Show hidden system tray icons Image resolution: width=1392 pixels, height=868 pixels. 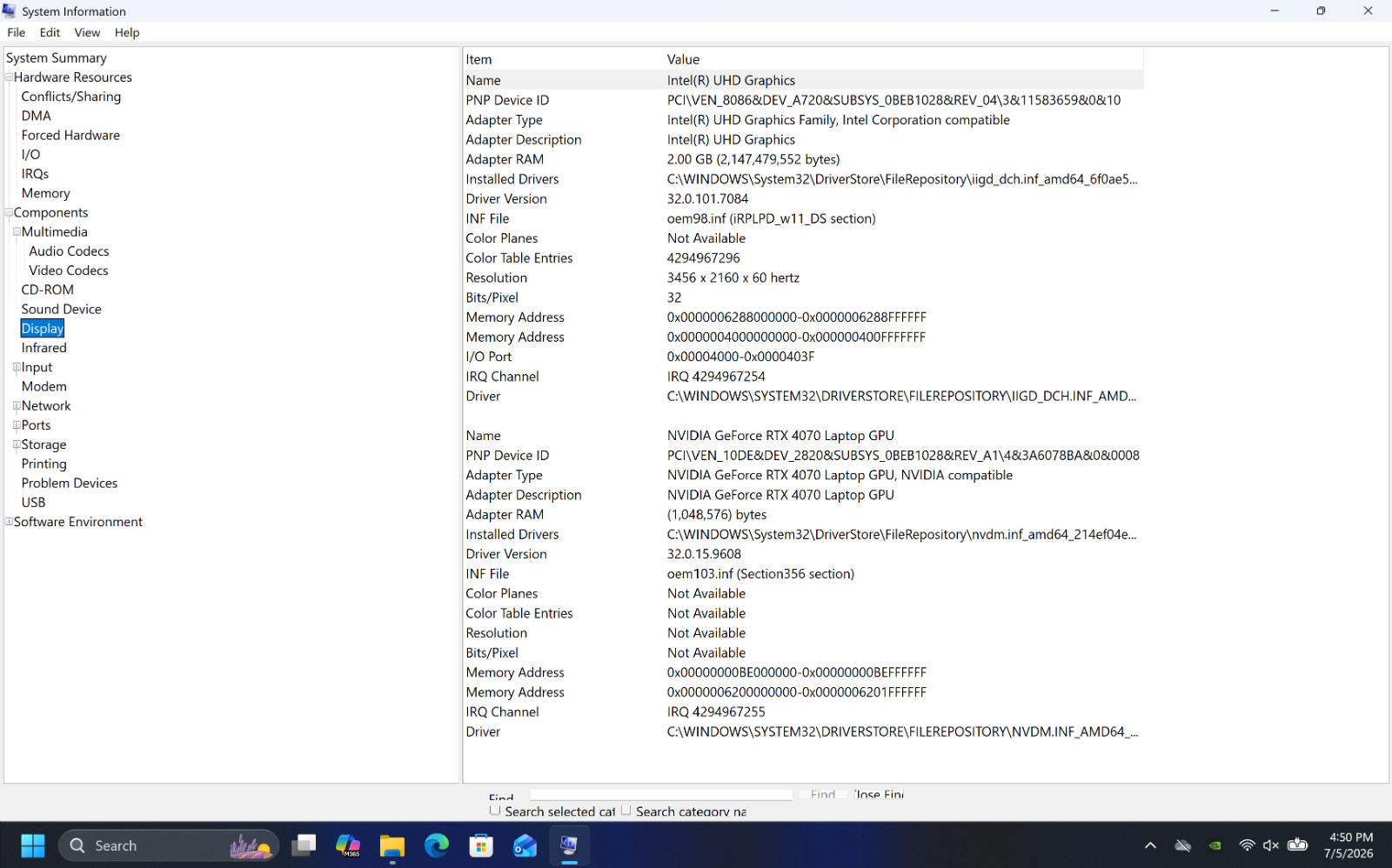pos(1150,845)
